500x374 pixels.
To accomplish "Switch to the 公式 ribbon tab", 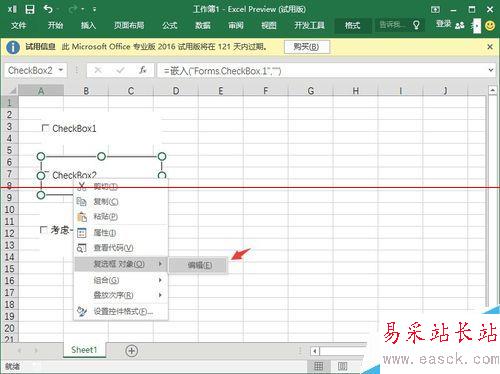I will click(170, 25).
